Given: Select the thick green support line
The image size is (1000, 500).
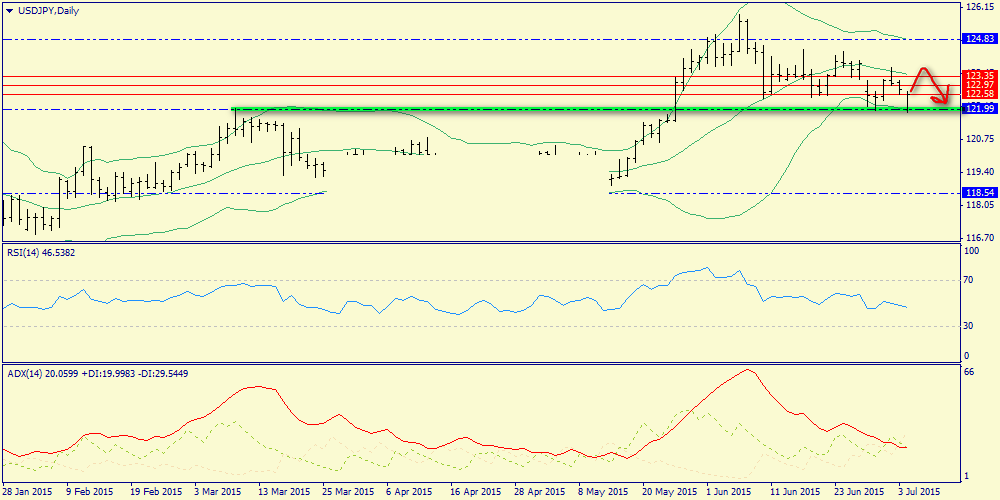Looking at the screenshot, I should click(x=500, y=108).
